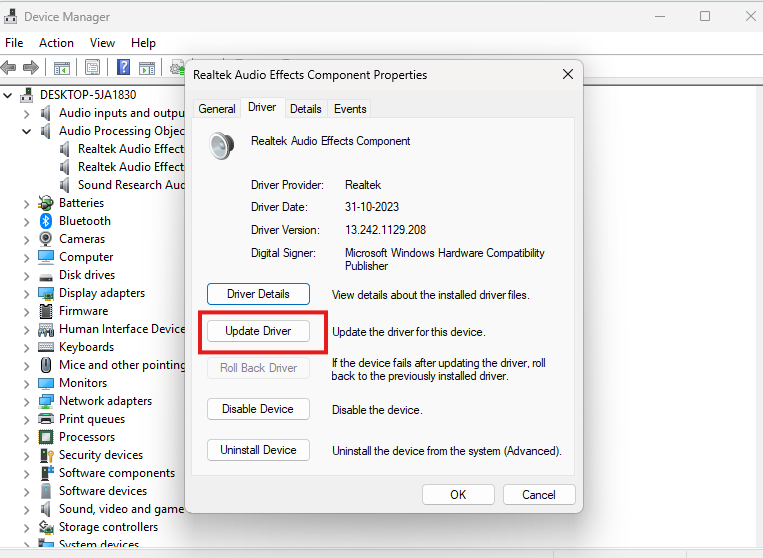Viewport: 763px width, 558px height.
Task: Click the blue Help question-mark toolbar icon
Action: click(x=124, y=67)
